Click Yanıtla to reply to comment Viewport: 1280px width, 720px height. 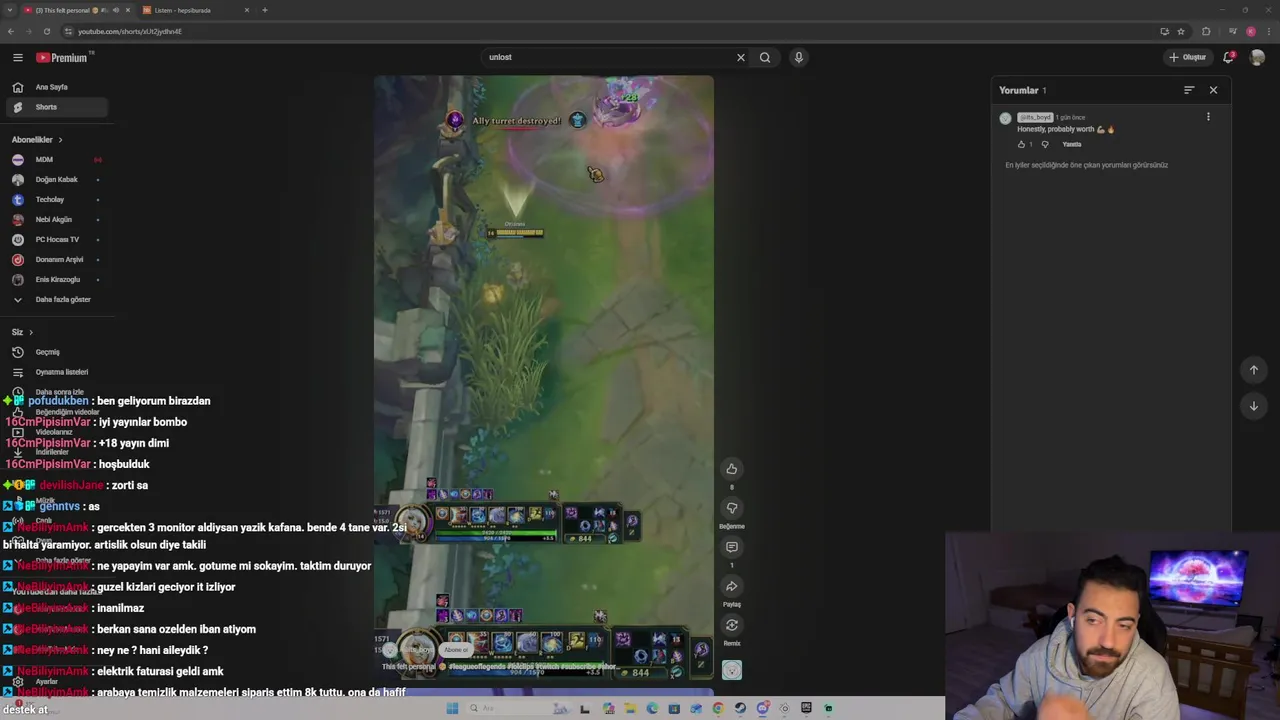pos(1072,144)
